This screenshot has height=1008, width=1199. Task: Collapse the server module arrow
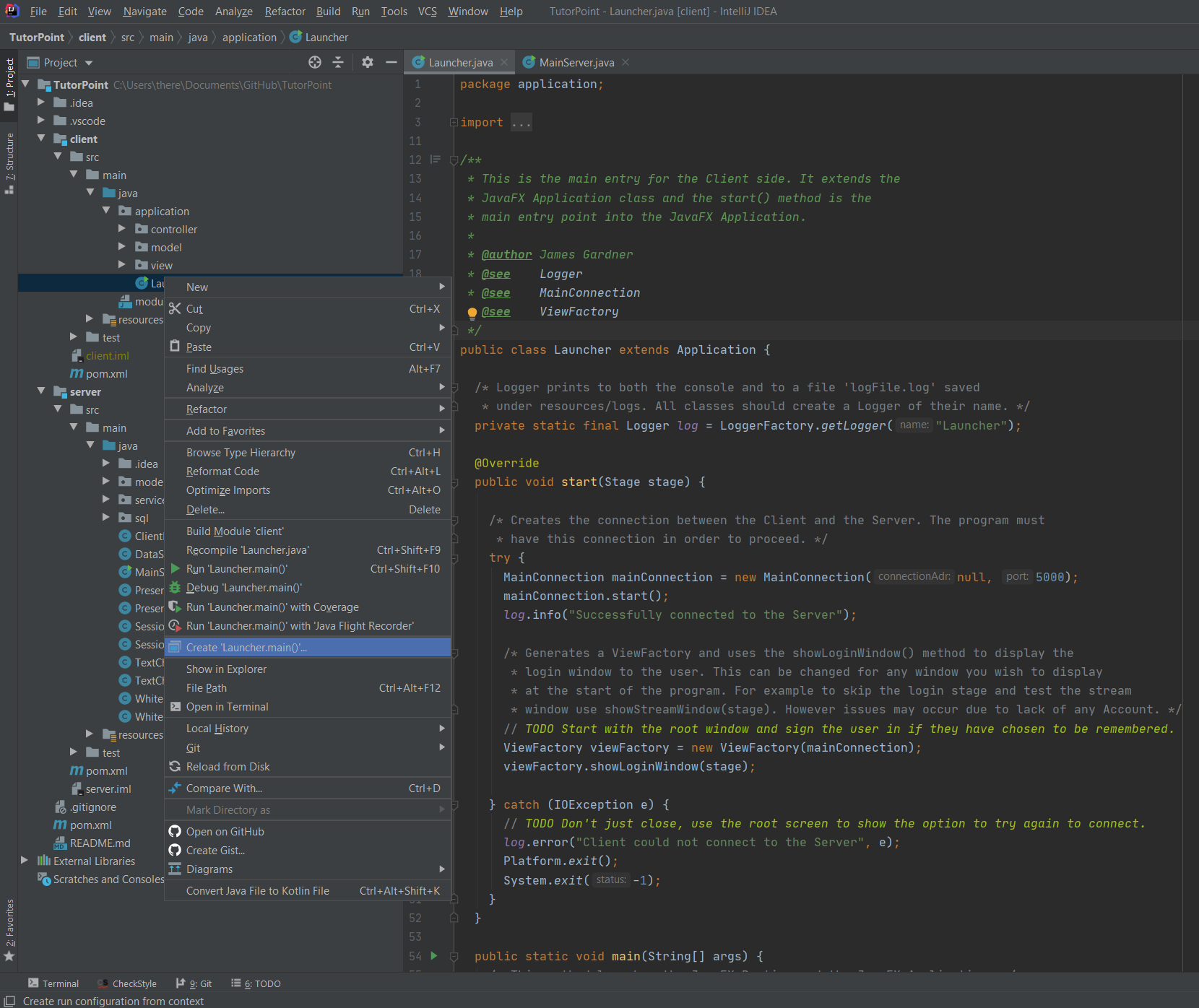click(x=41, y=391)
